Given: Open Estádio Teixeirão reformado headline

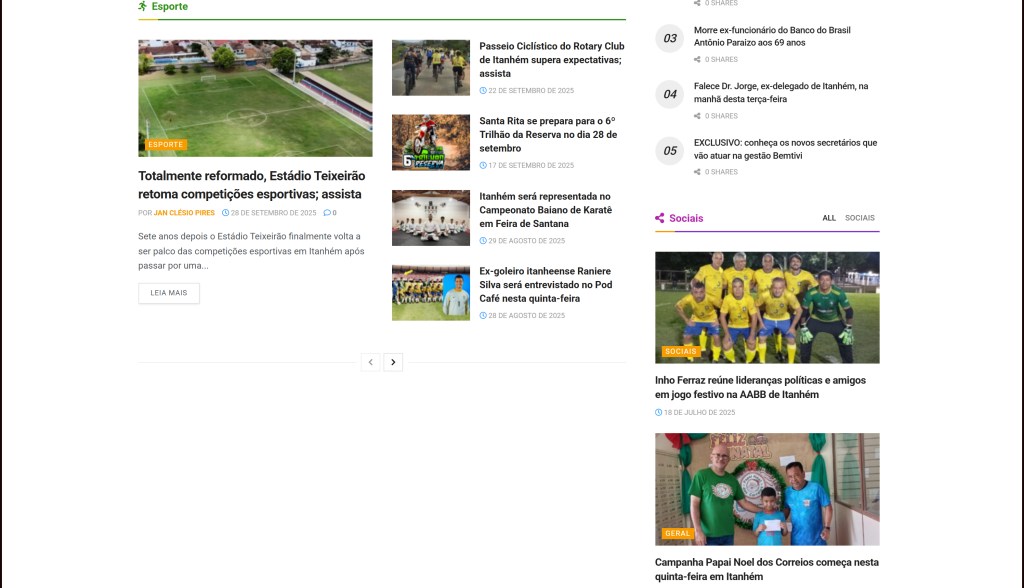Looking at the screenshot, I should pyautogui.click(x=250, y=185).
